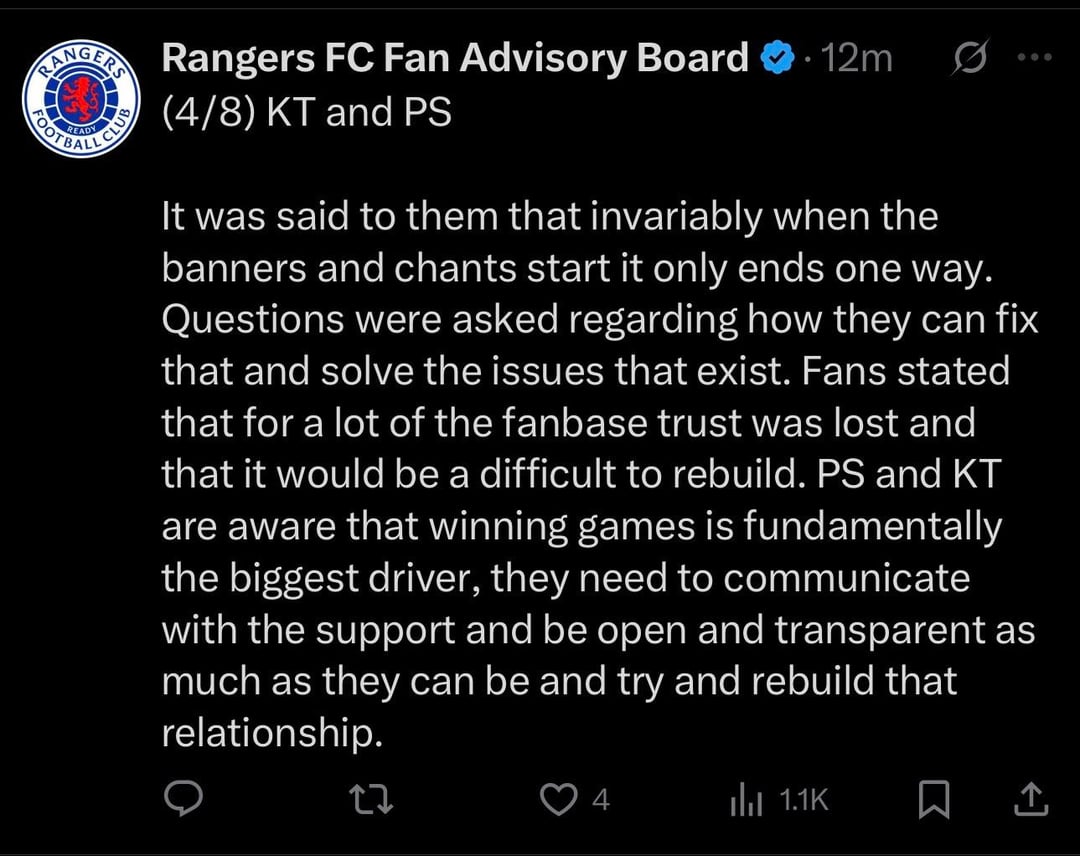This screenshot has width=1080, height=856.
Task: Share the post with the upload arrow icon
Action: click(x=1032, y=799)
